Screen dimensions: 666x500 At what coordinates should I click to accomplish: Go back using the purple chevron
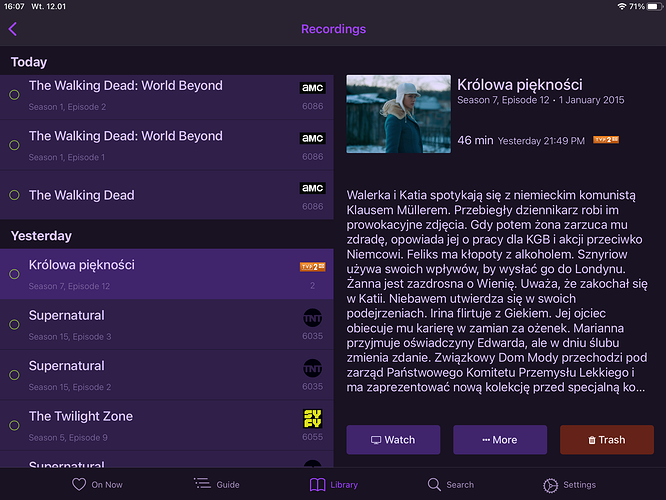[13, 30]
